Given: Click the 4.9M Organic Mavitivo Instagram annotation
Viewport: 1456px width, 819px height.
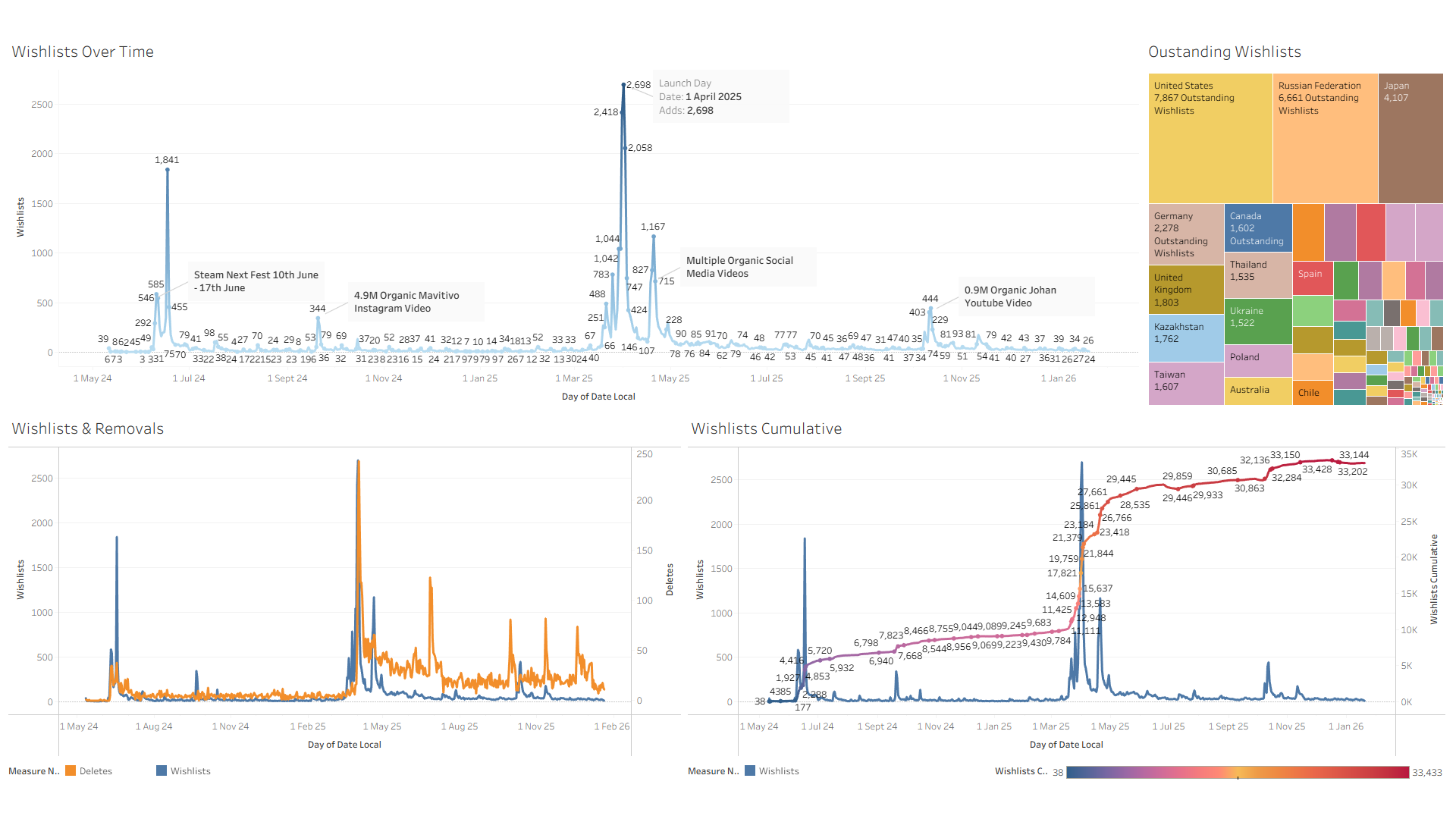Looking at the screenshot, I should tap(417, 302).
